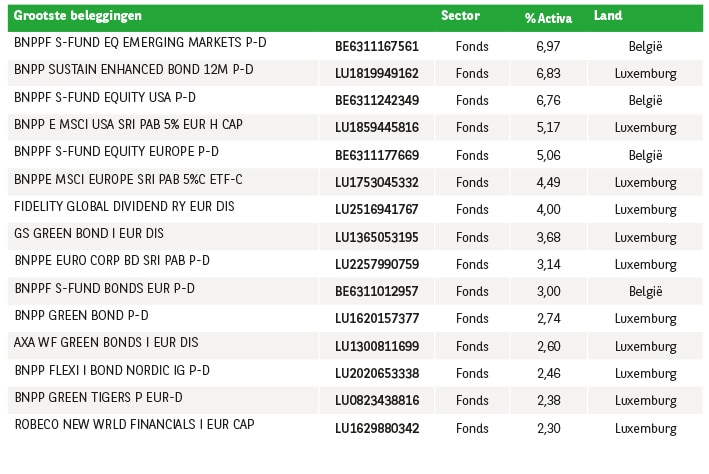
Task: Select ISIN code BE6311167561
Action: point(377,47)
